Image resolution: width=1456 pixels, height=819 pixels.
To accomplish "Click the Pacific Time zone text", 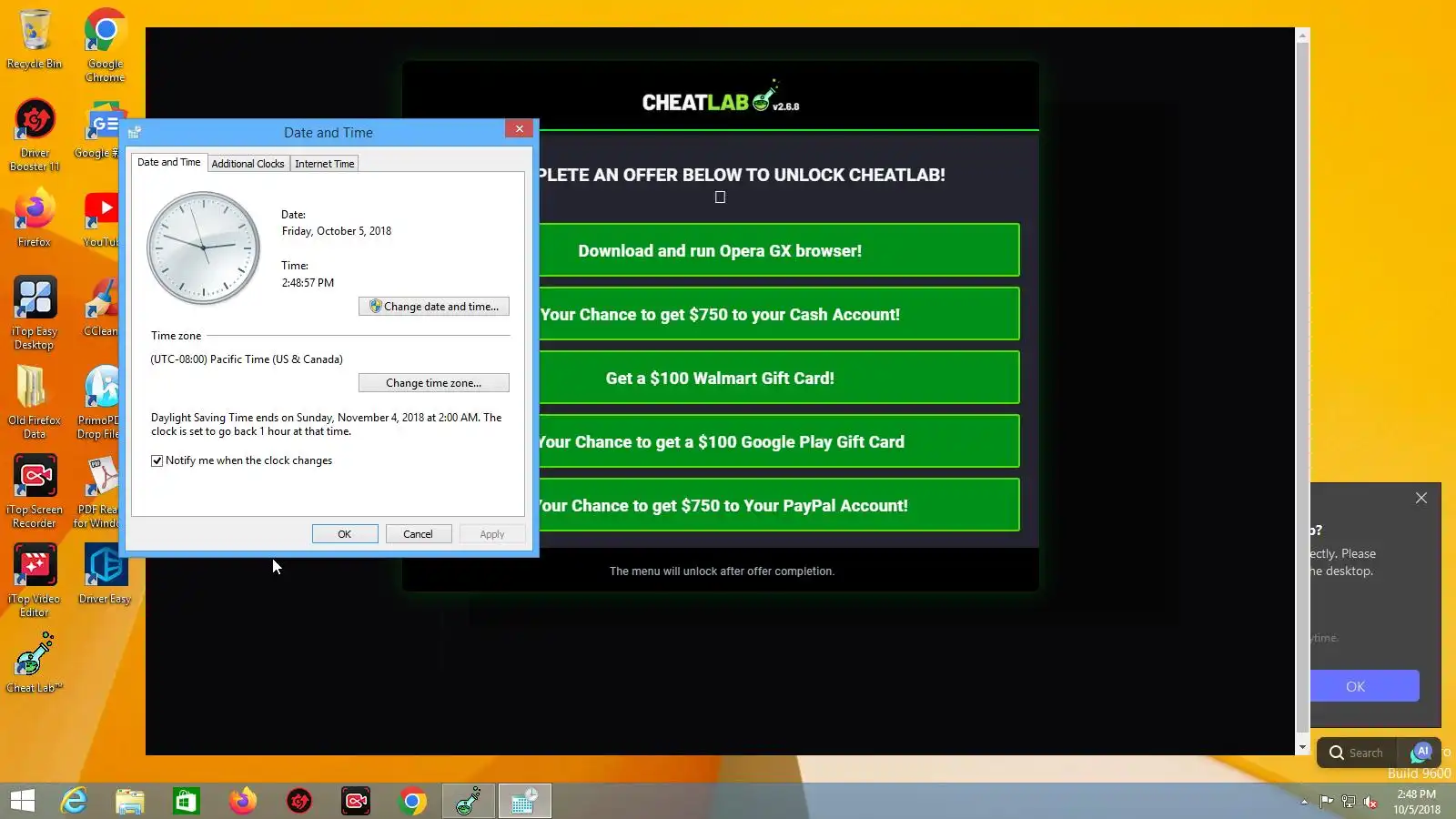I will [247, 359].
